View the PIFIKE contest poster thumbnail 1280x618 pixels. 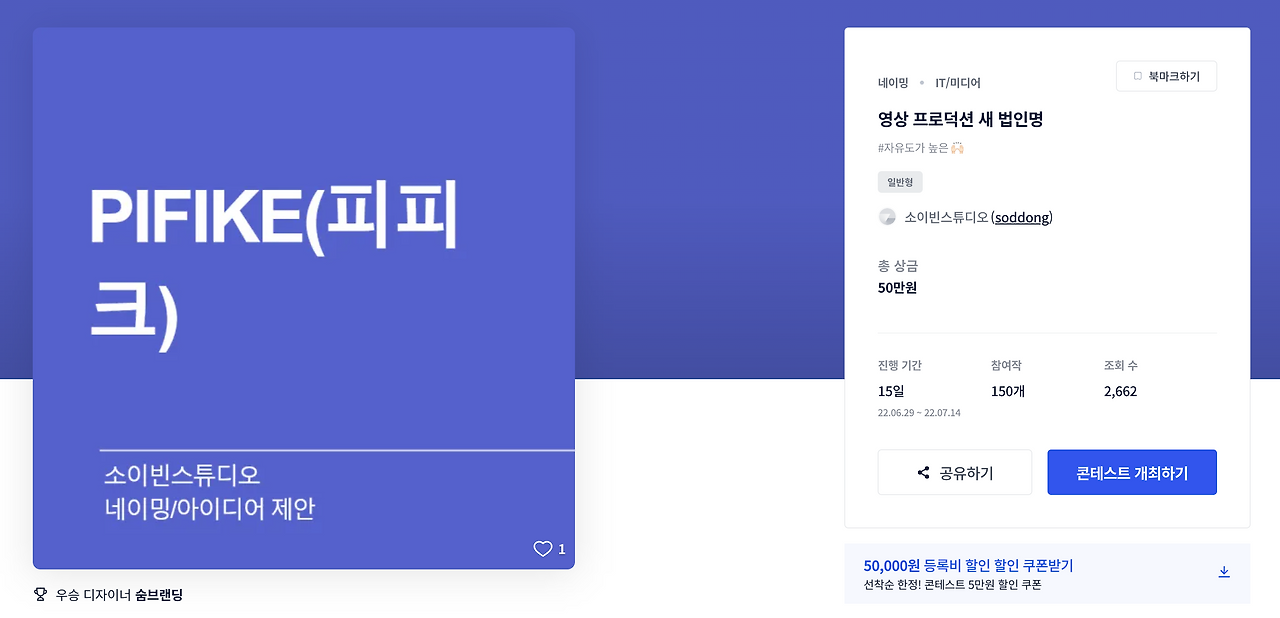[304, 298]
